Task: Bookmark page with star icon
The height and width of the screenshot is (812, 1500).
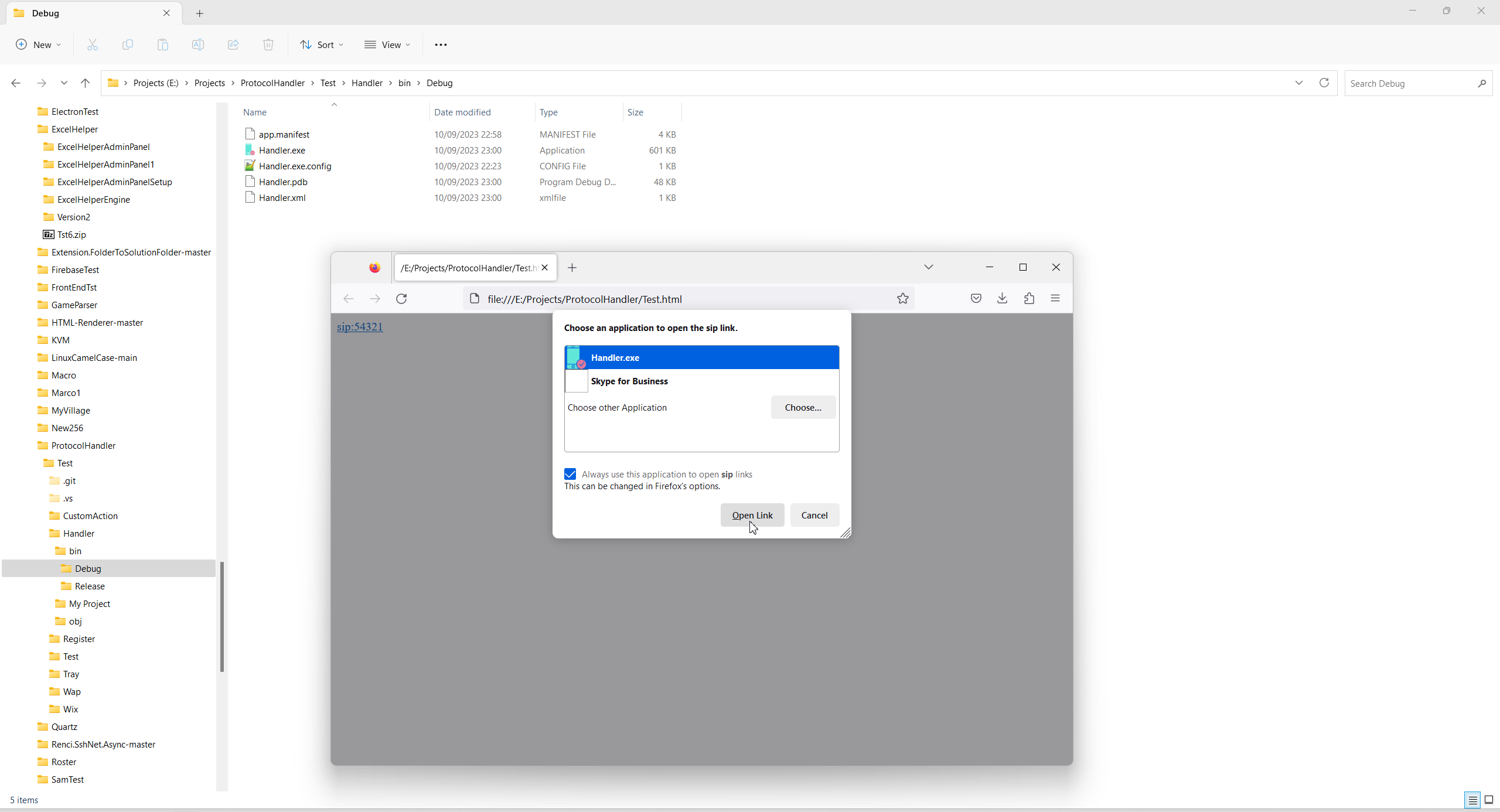Action: point(902,299)
